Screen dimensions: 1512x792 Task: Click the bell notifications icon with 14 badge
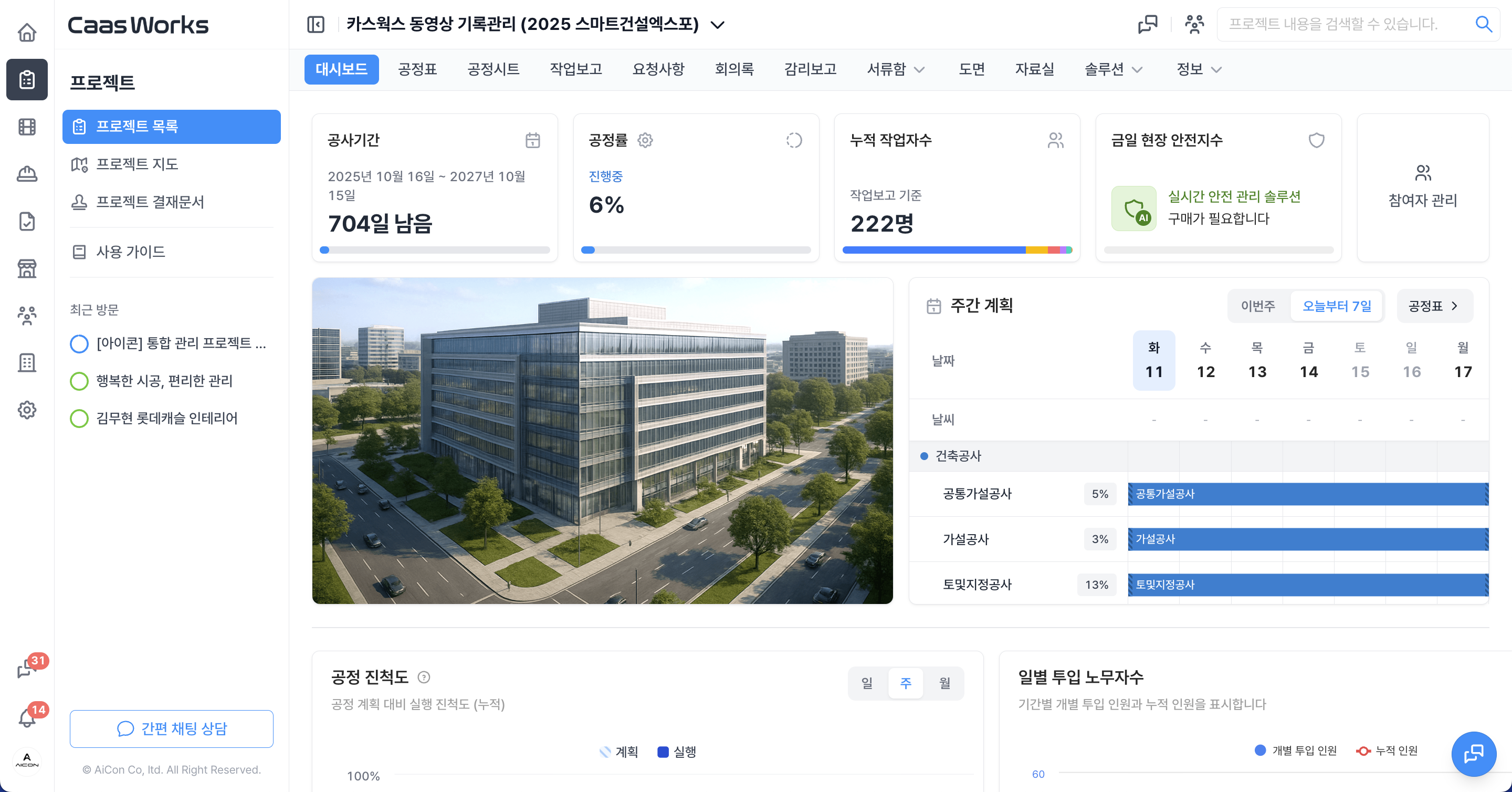pyautogui.click(x=27, y=718)
